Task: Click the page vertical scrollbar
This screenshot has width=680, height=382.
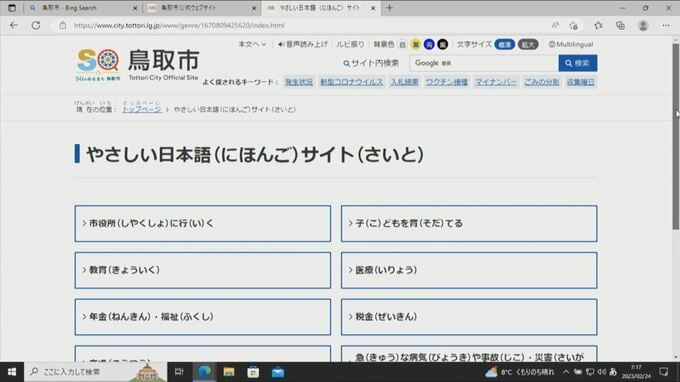Action: [676, 137]
